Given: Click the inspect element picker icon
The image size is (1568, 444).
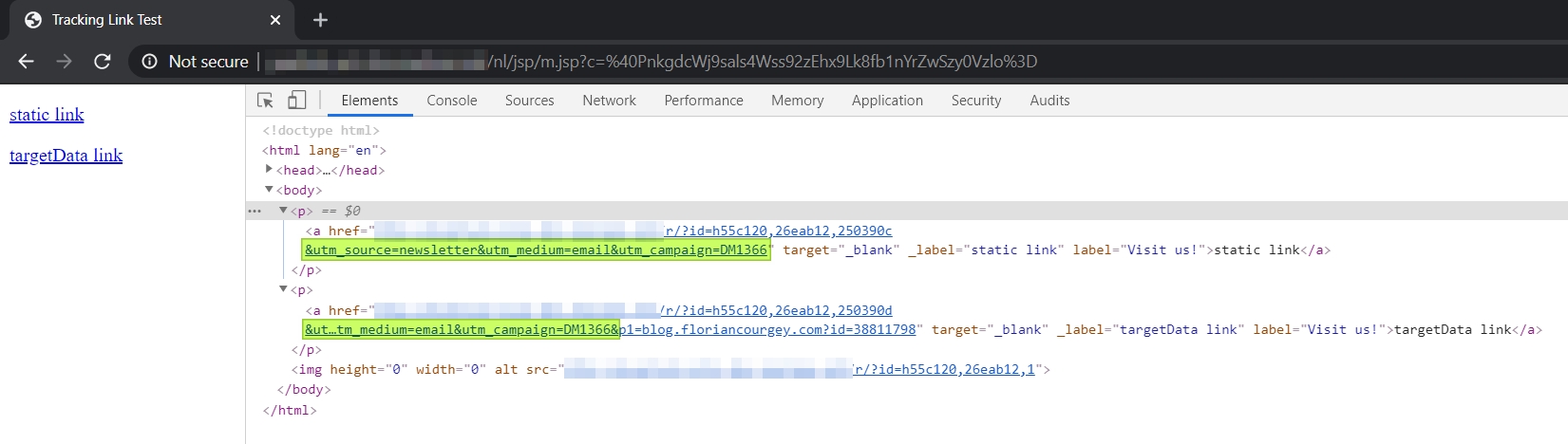Looking at the screenshot, I should 266,101.
